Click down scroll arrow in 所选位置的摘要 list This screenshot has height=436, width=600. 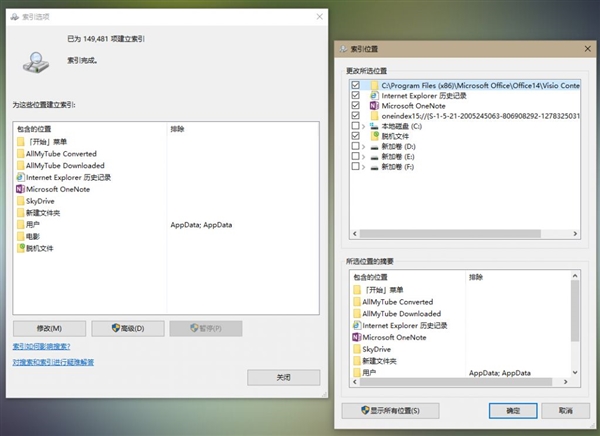pyautogui.click(x=575, y=372)
